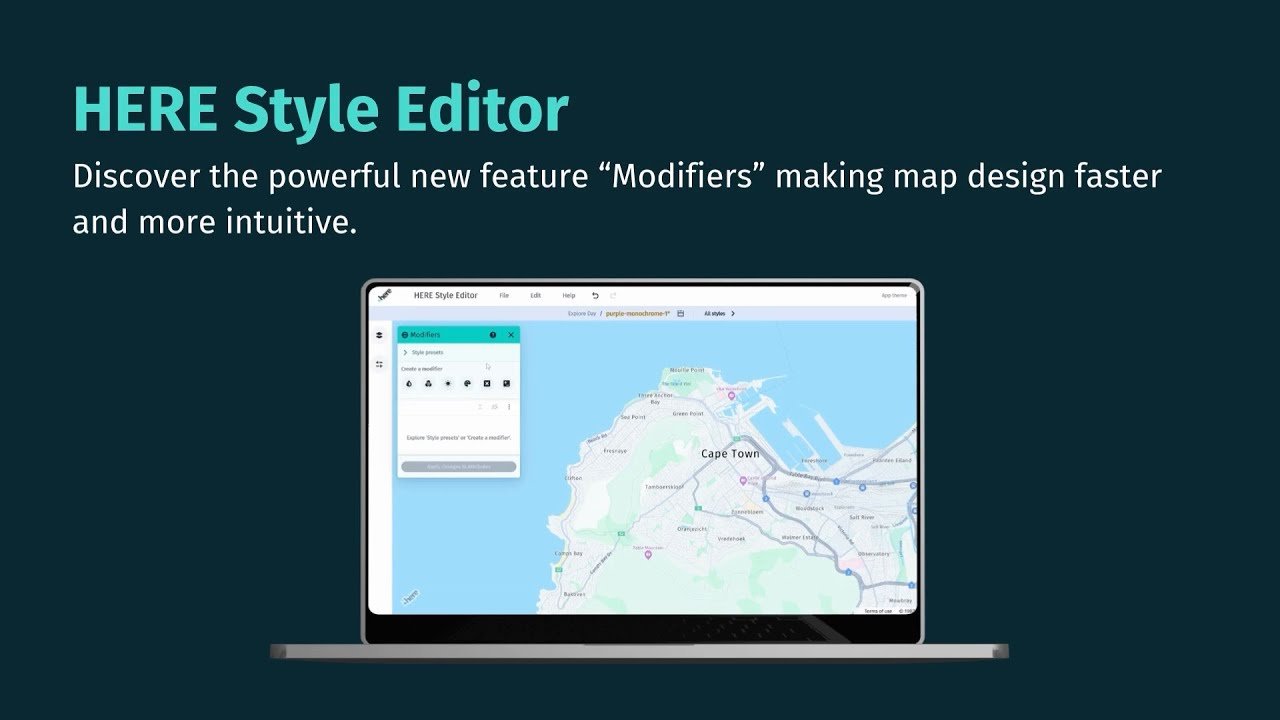The width and height of the screenshot is (1280, 720).
Task: Click Apply changes to Attributes button
Action: pos(459,466)
